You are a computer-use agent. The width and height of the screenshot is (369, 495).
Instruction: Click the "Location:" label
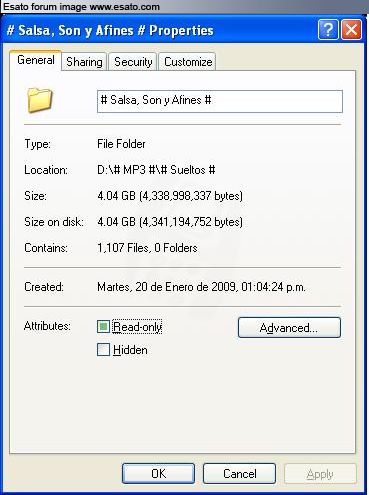46,170
